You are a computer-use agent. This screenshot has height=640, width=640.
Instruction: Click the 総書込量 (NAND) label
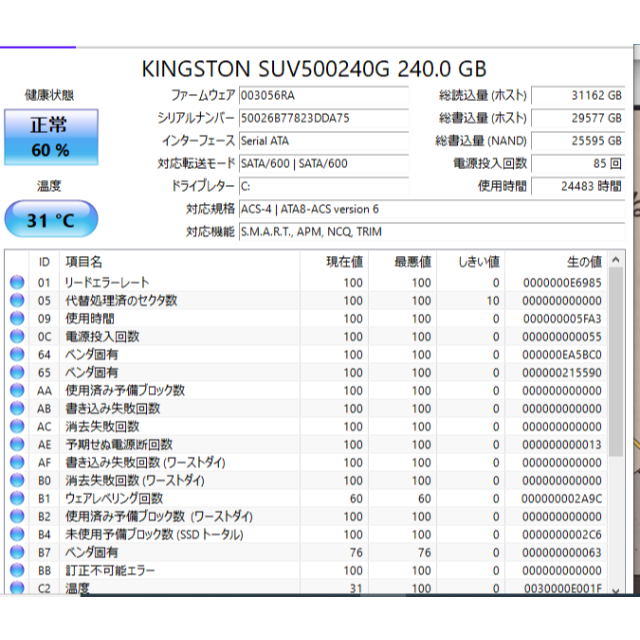tap(481, 141)
